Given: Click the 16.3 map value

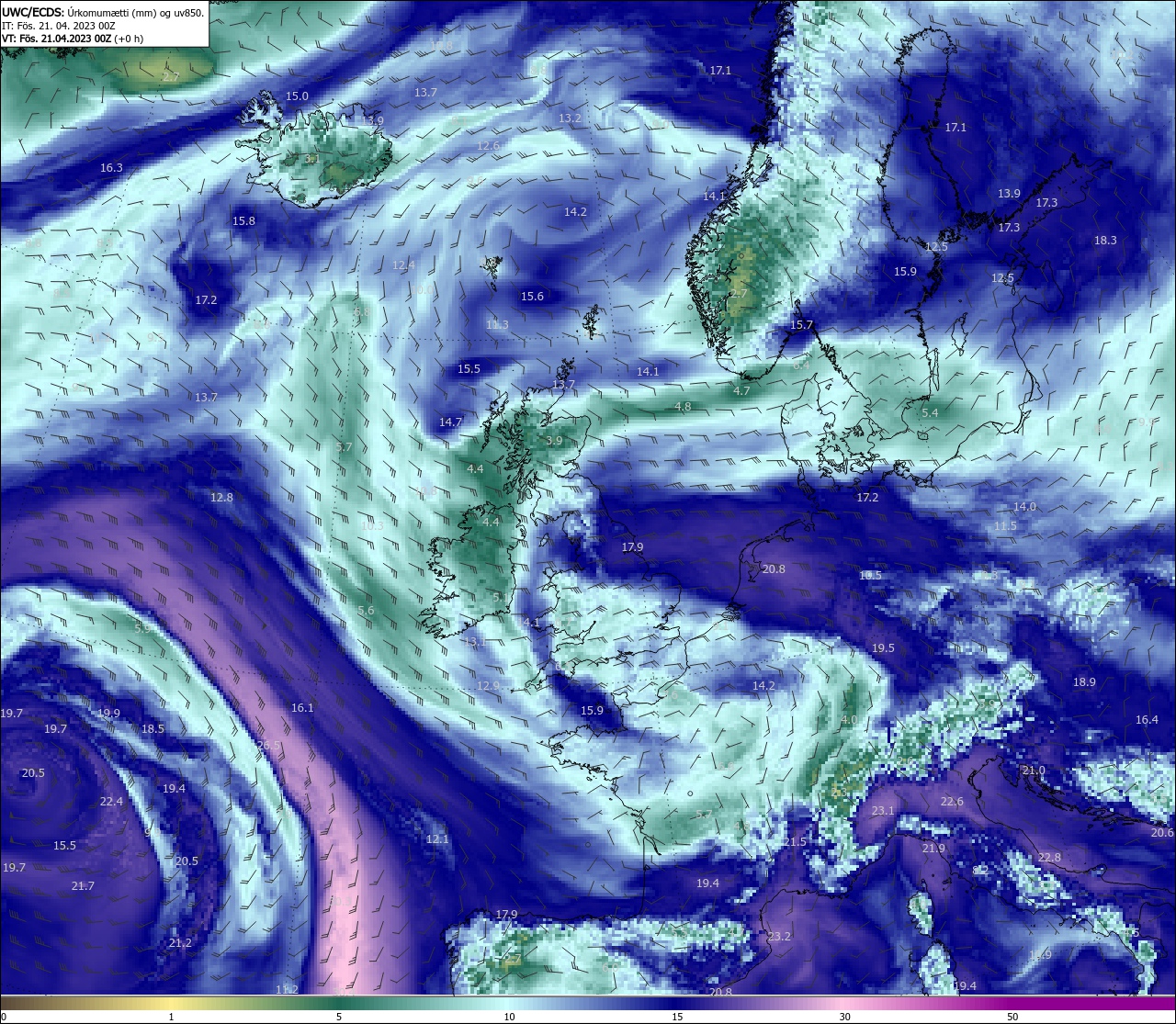Looking at the screenshot, I should pyautogui.click(x=111, y=168).
